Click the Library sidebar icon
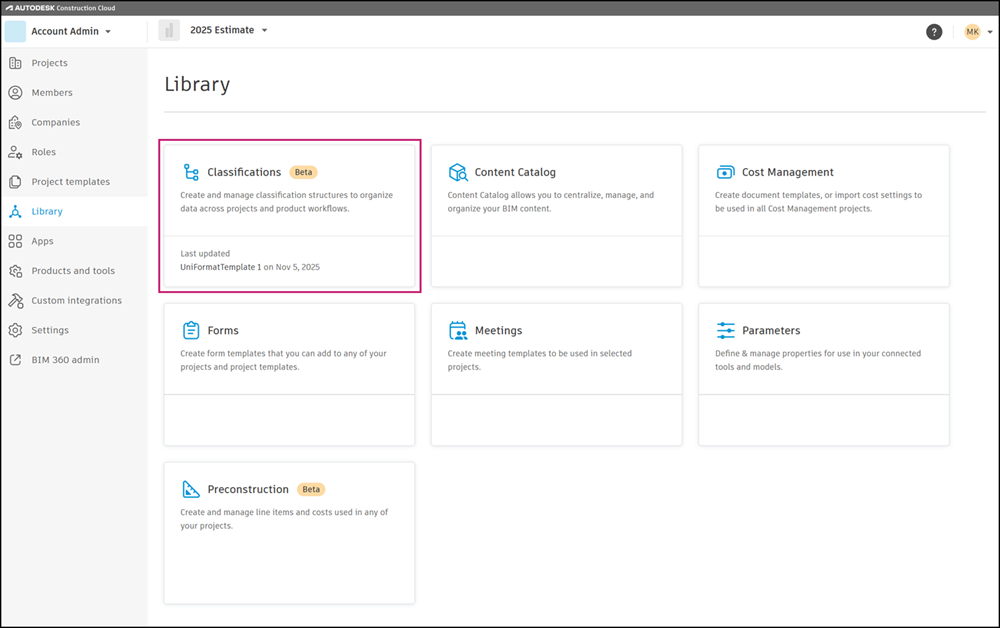Viewport: 1000px width, 628px height. pyautogui.click(x=15, y=212)
